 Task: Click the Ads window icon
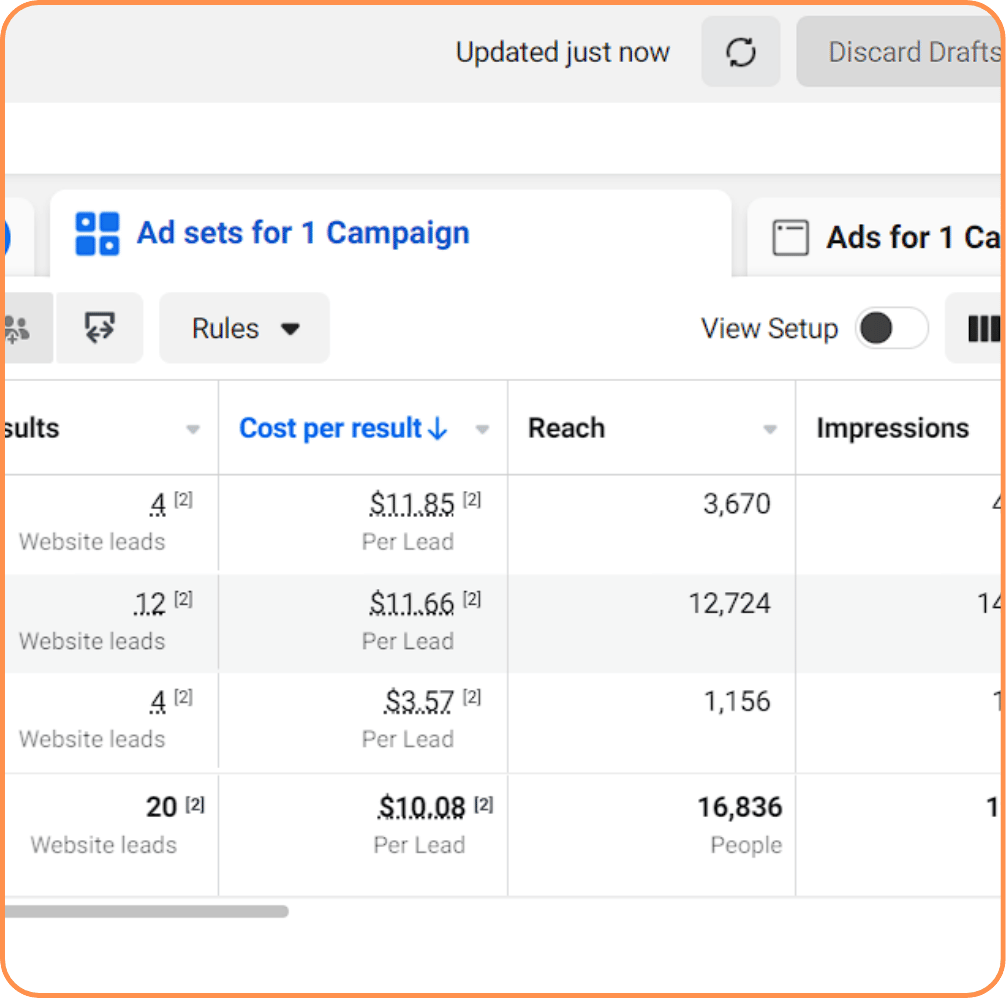790,238
